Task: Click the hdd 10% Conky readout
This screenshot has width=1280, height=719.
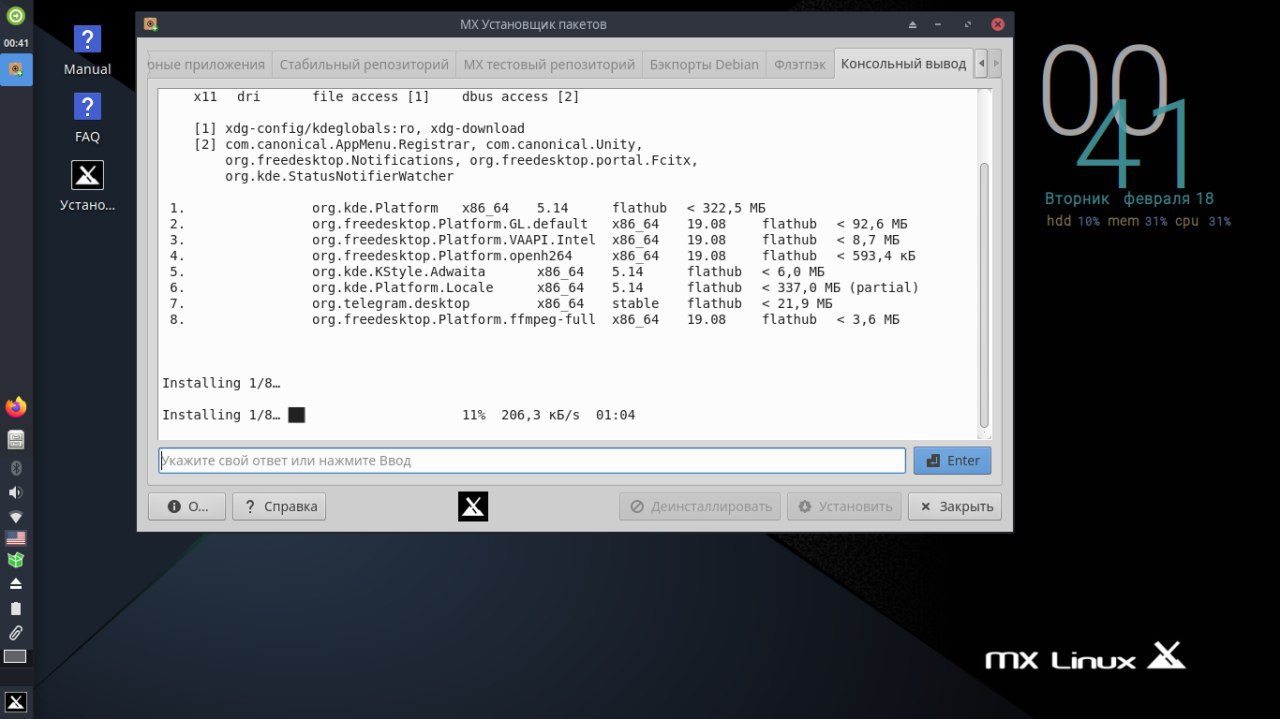Action: pyautogui.click(x=1073, y=221)
